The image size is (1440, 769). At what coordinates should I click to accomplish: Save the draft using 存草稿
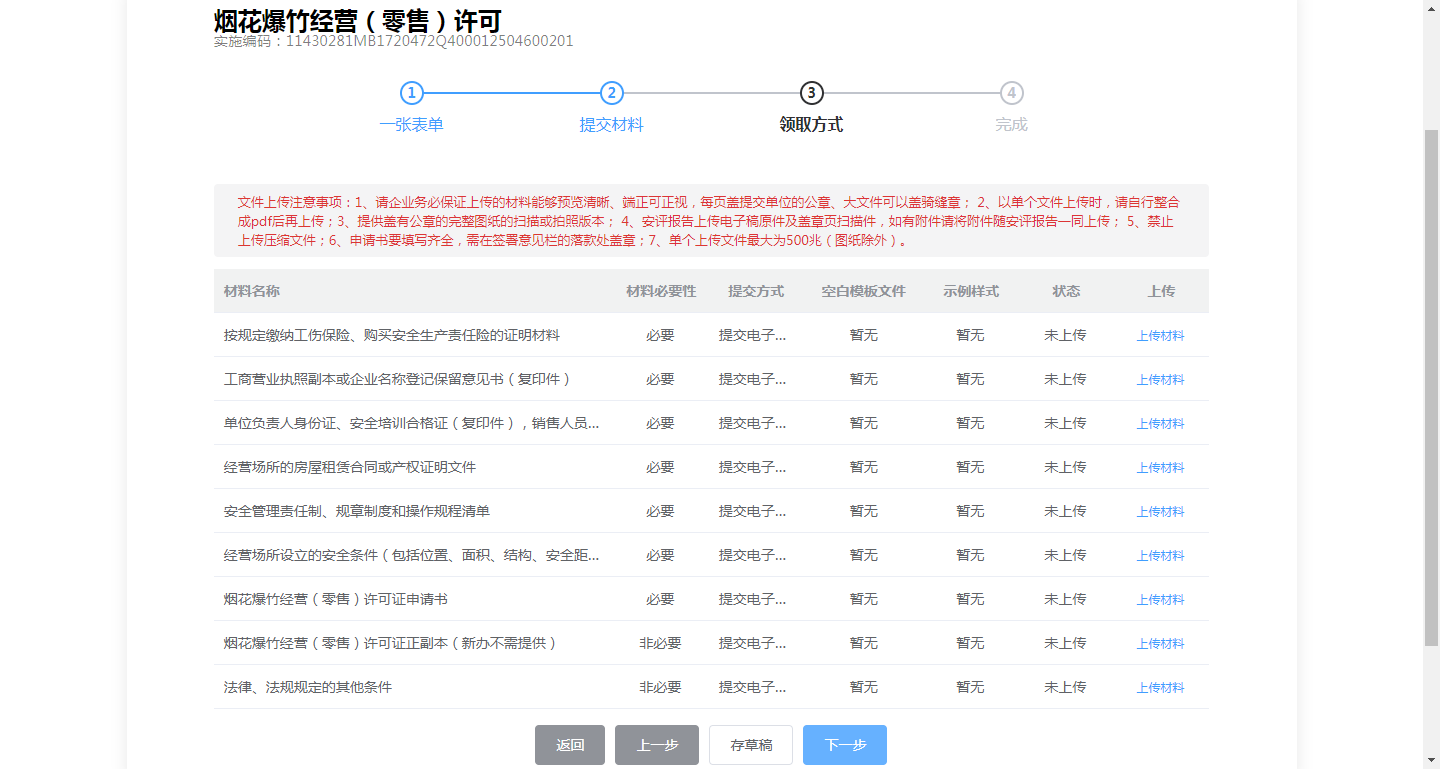pyautogui.click(x=750, y=745)
